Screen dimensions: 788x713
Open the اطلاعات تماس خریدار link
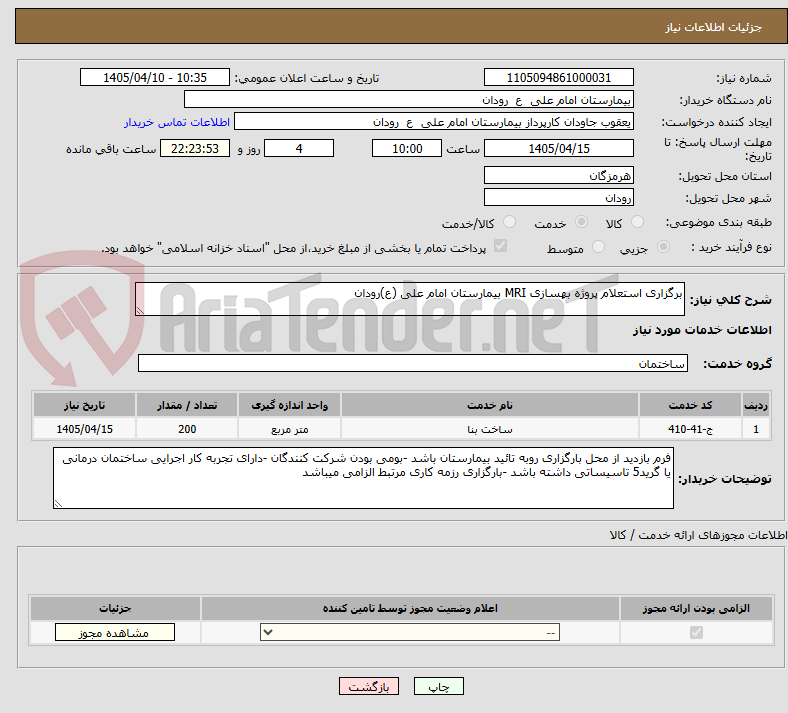pos(177,122)
